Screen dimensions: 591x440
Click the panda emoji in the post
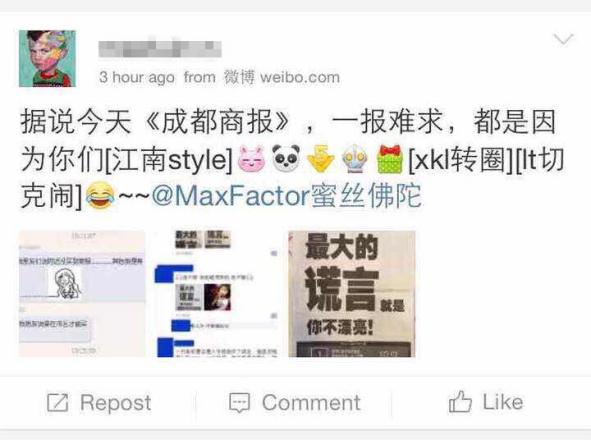click(x=286, y=158)
